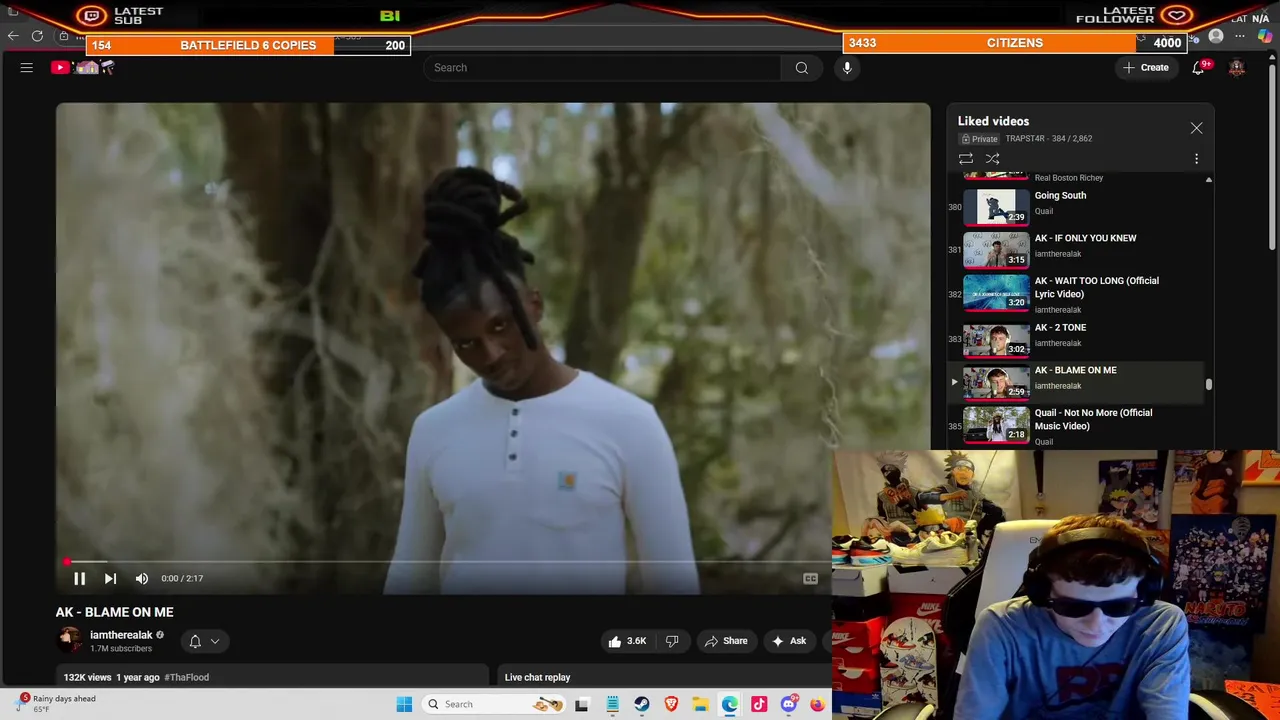Share the video

click(x=726, y=641)
